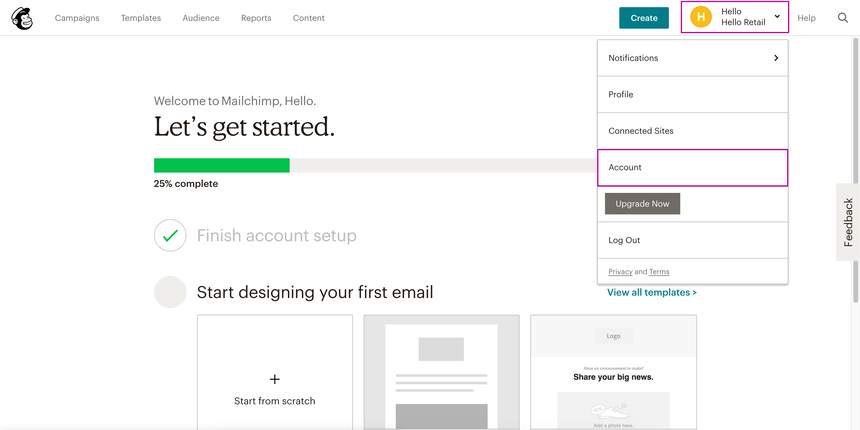This screenshot has height=430, width=860.
Task: Select the Share your big news template
Action: point(613,372)
